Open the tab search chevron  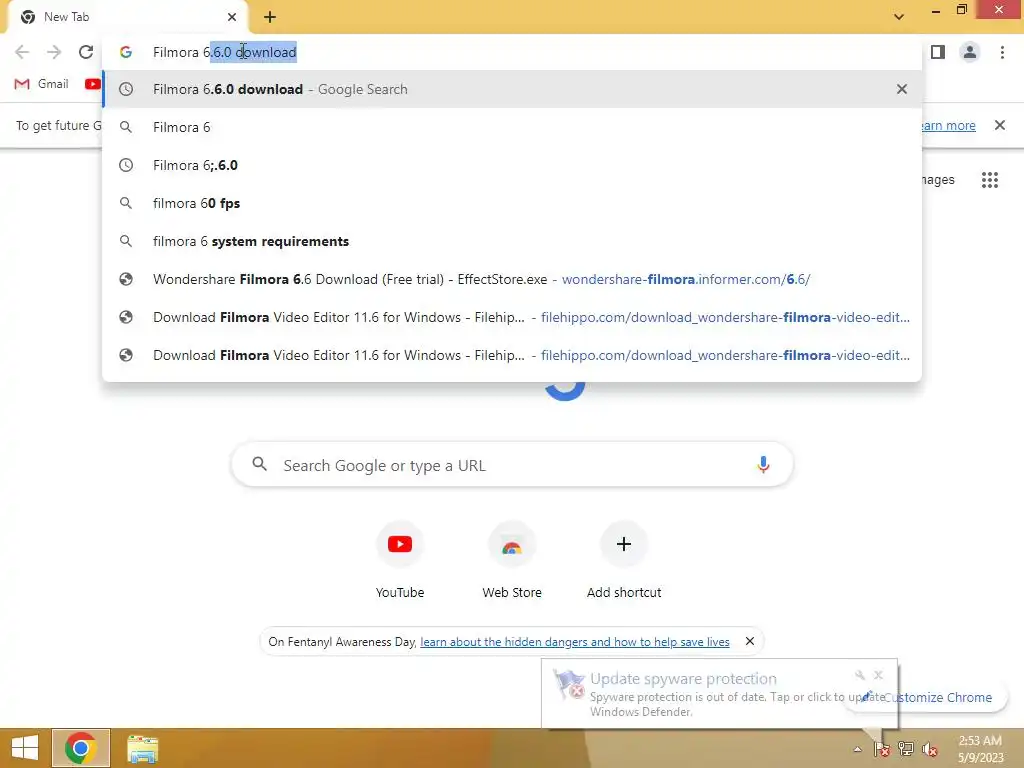(899, 17)
